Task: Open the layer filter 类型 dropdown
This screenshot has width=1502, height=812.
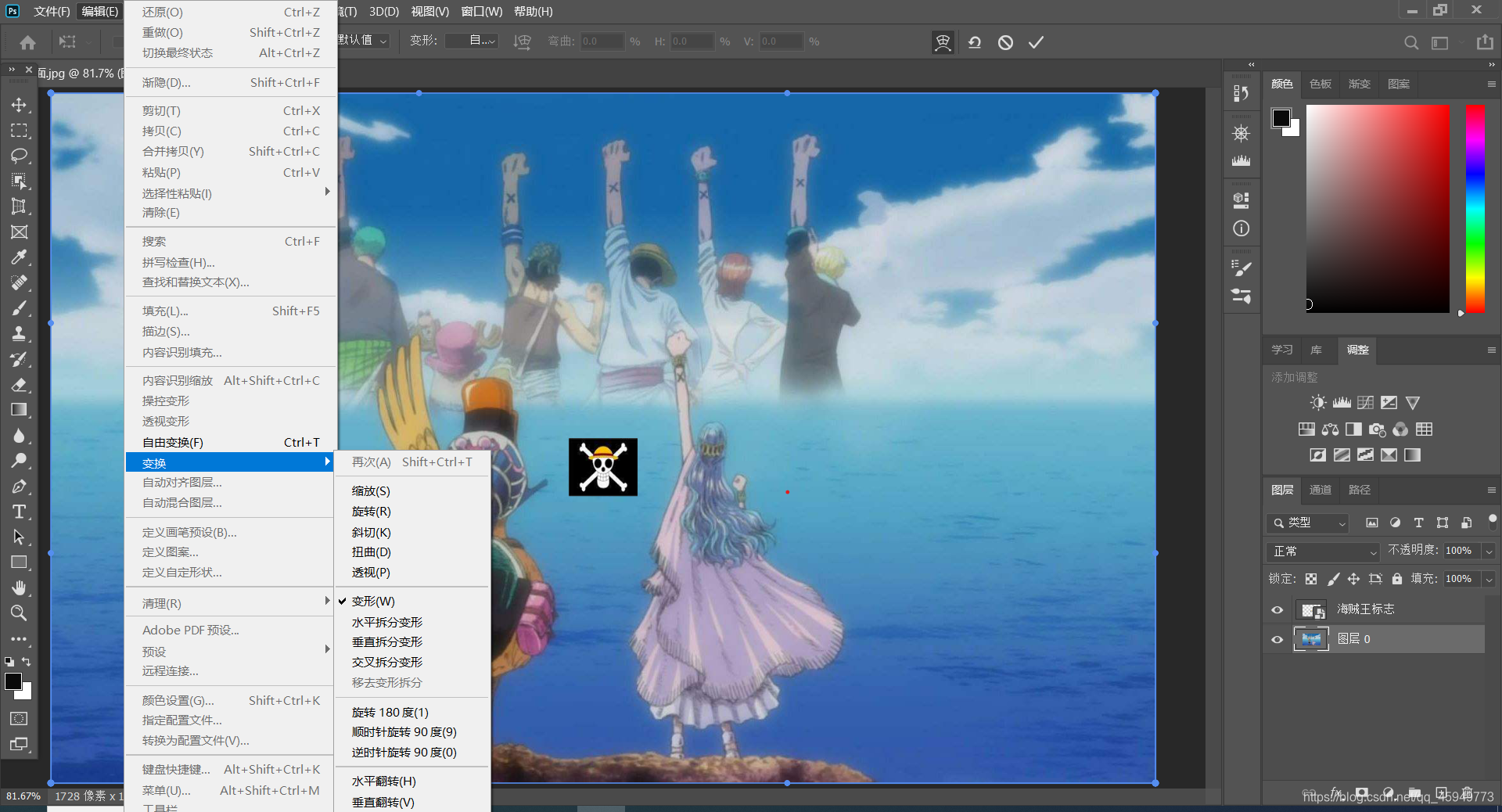Action: 1308,523
